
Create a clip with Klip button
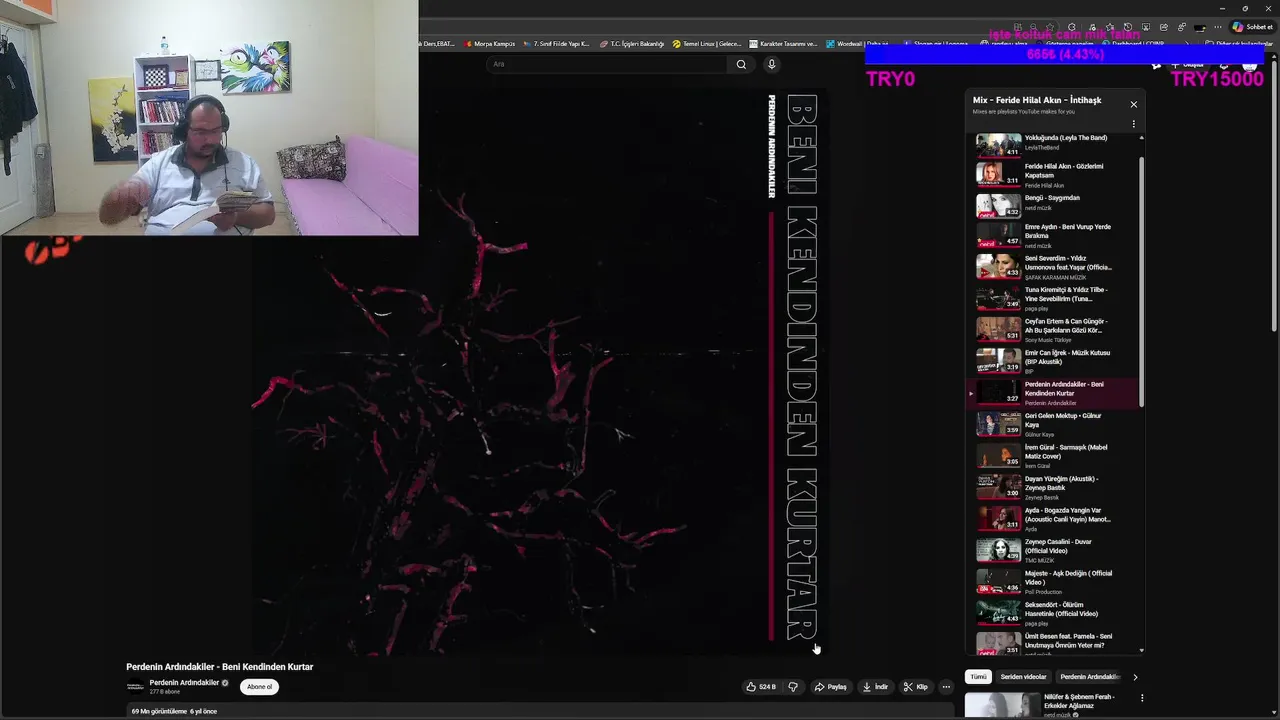(915, 687)
